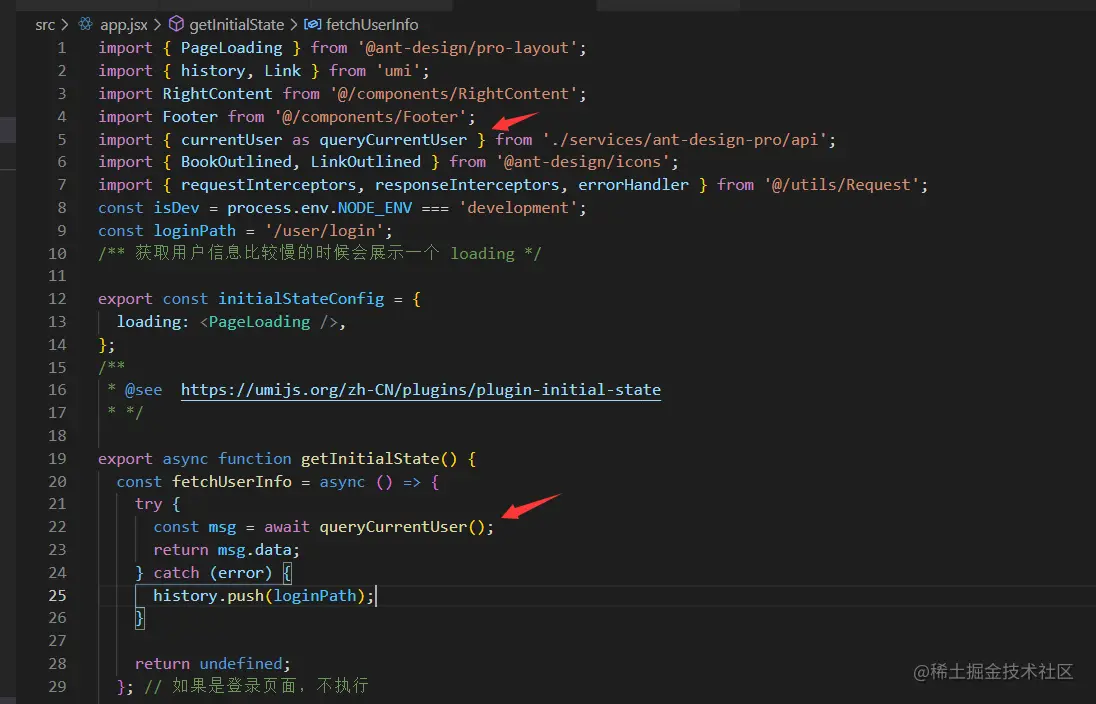This screenshot has height=704, width=1096.
Task: Click 'loginPath' declaration on line 9
Action: click(x=194, y=231)
